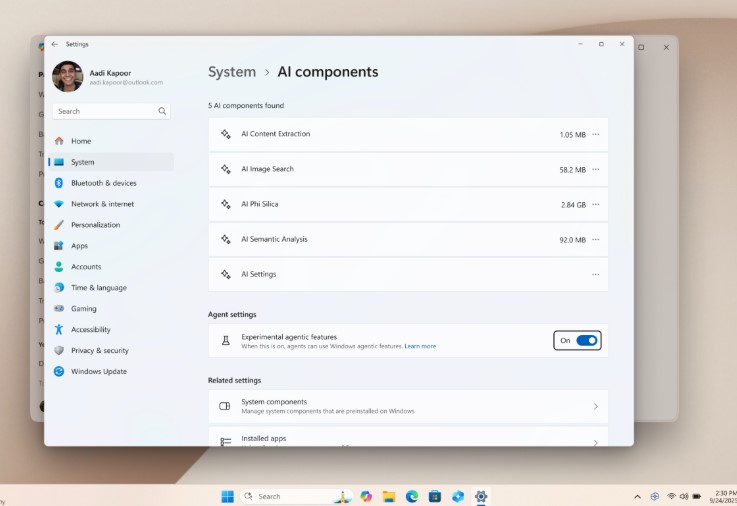Open Privacy & security settings

click(99, 351)
